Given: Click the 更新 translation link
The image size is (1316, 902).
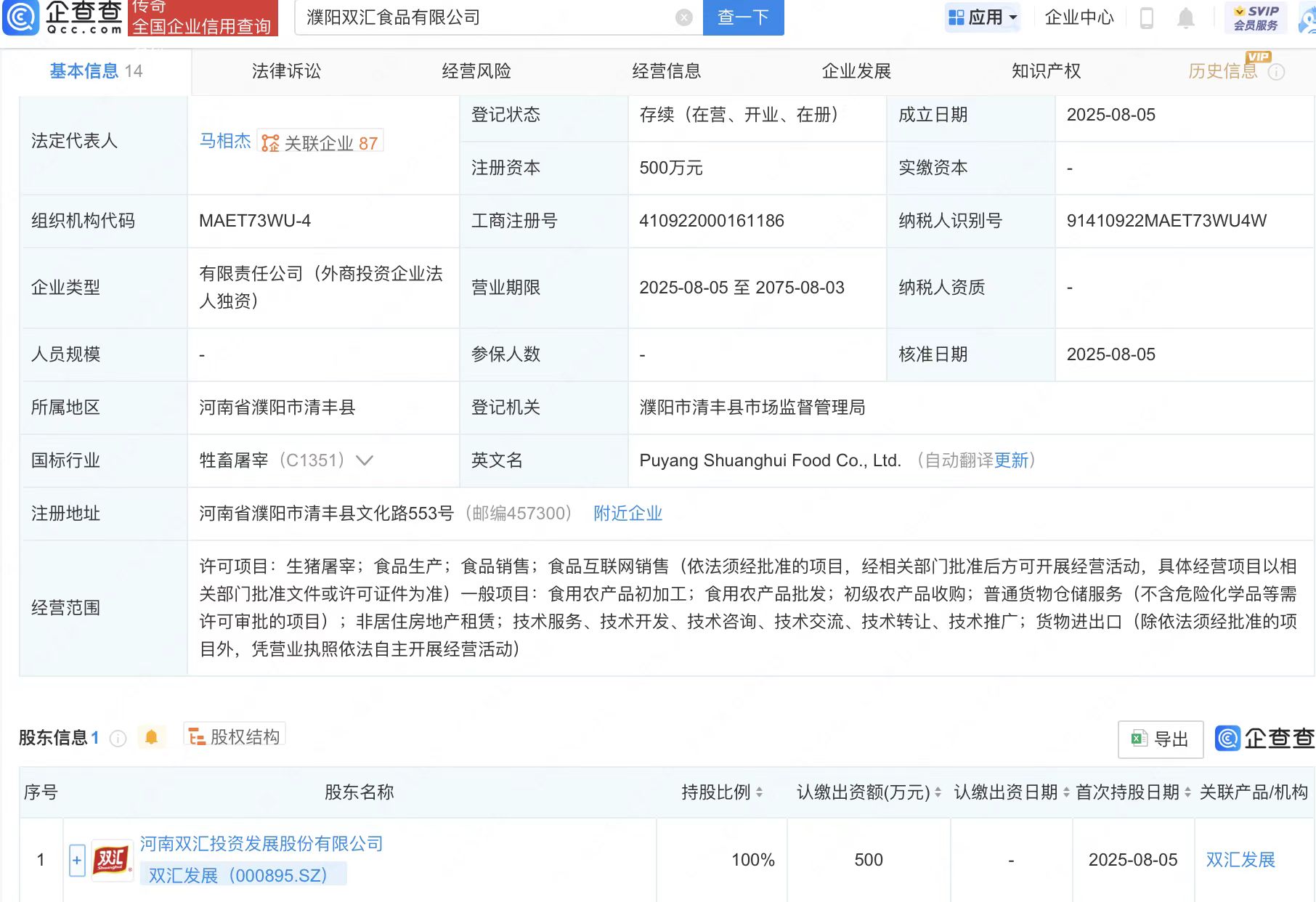Looking at the screenshot, I should coord(1011,460).
